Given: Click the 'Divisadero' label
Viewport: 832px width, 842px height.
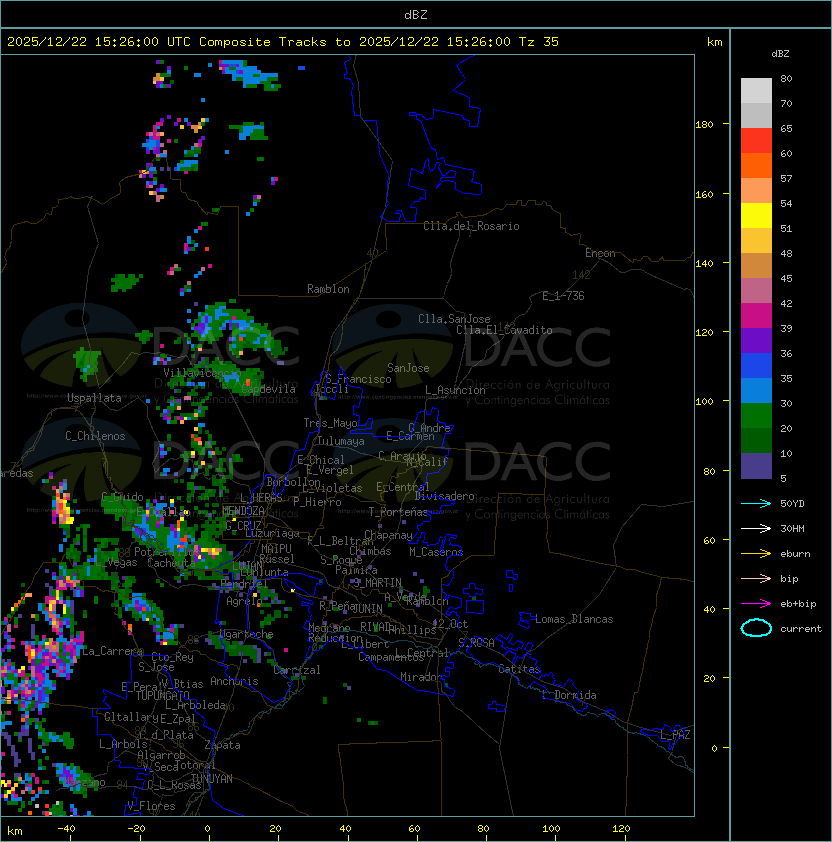Looking at the screenshot, I should pyautogui.click(x=444, y=496).
